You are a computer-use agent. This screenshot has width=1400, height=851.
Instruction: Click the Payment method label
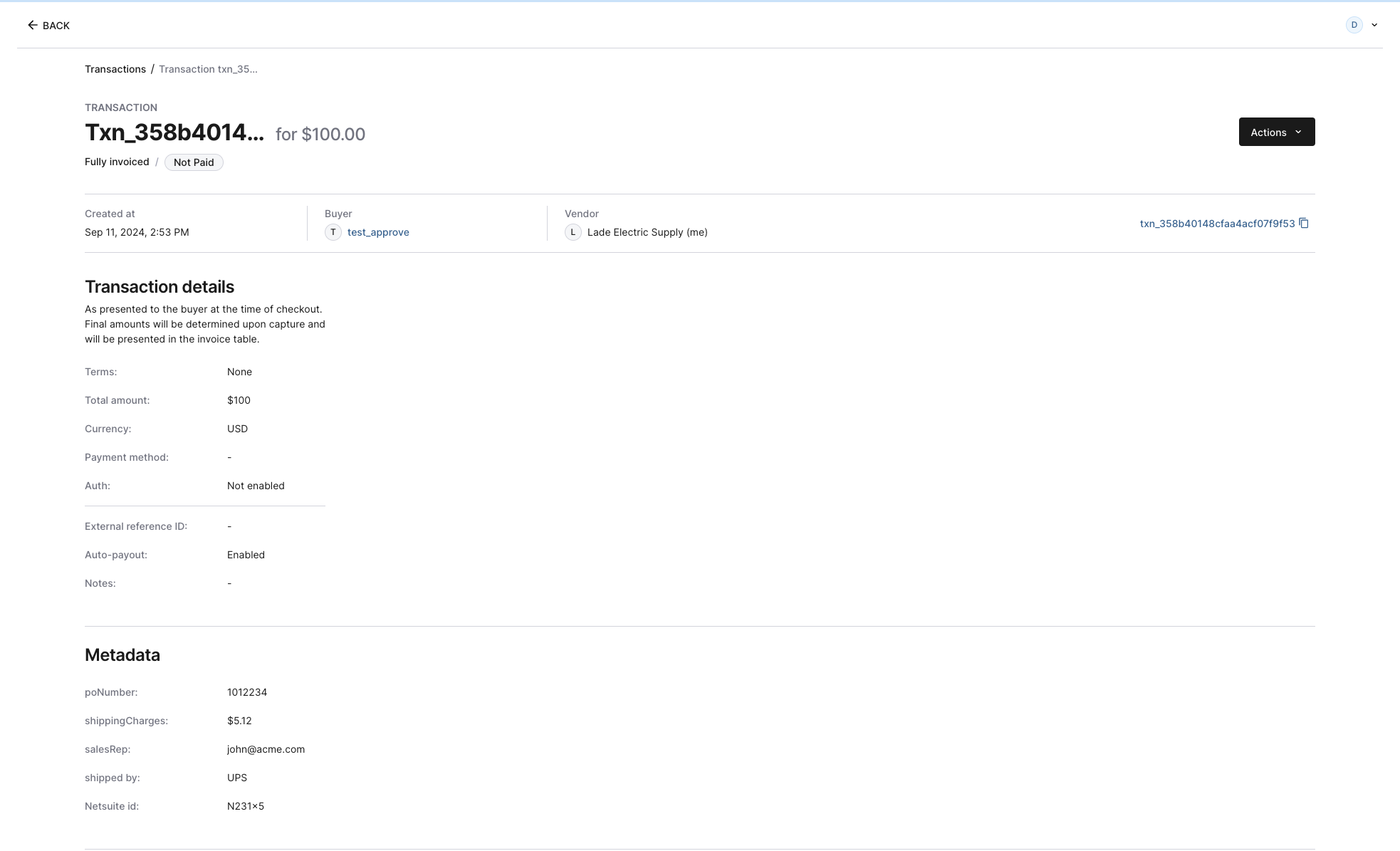coord(127,457)
